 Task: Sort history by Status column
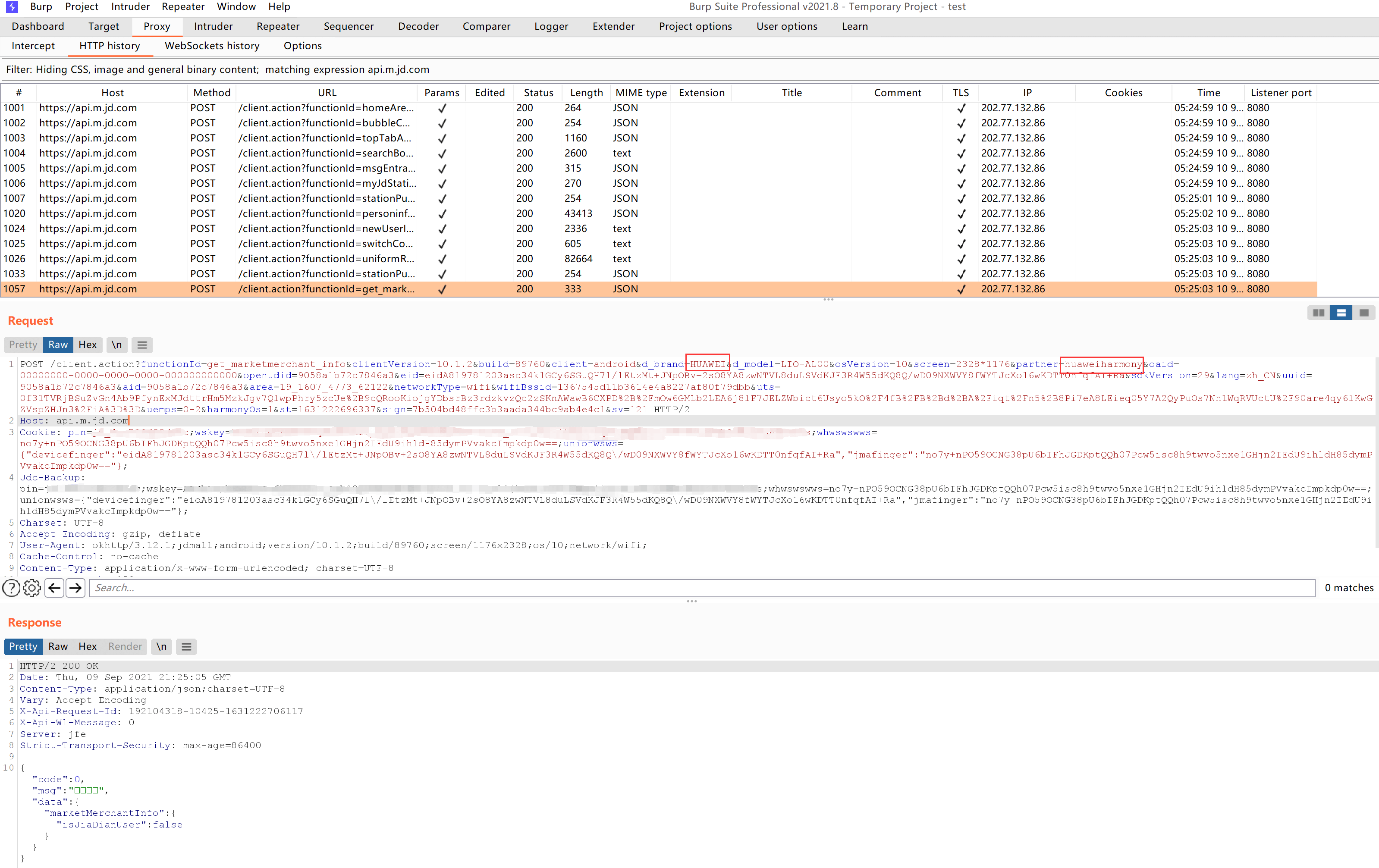(539, 93)
